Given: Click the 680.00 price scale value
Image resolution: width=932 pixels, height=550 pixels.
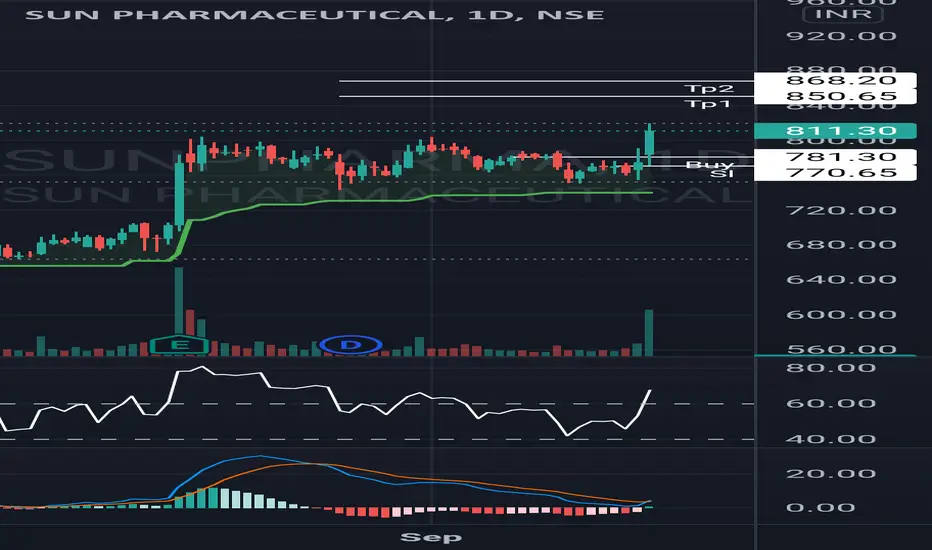Looking at the screenshot, I should pos(841,245).
